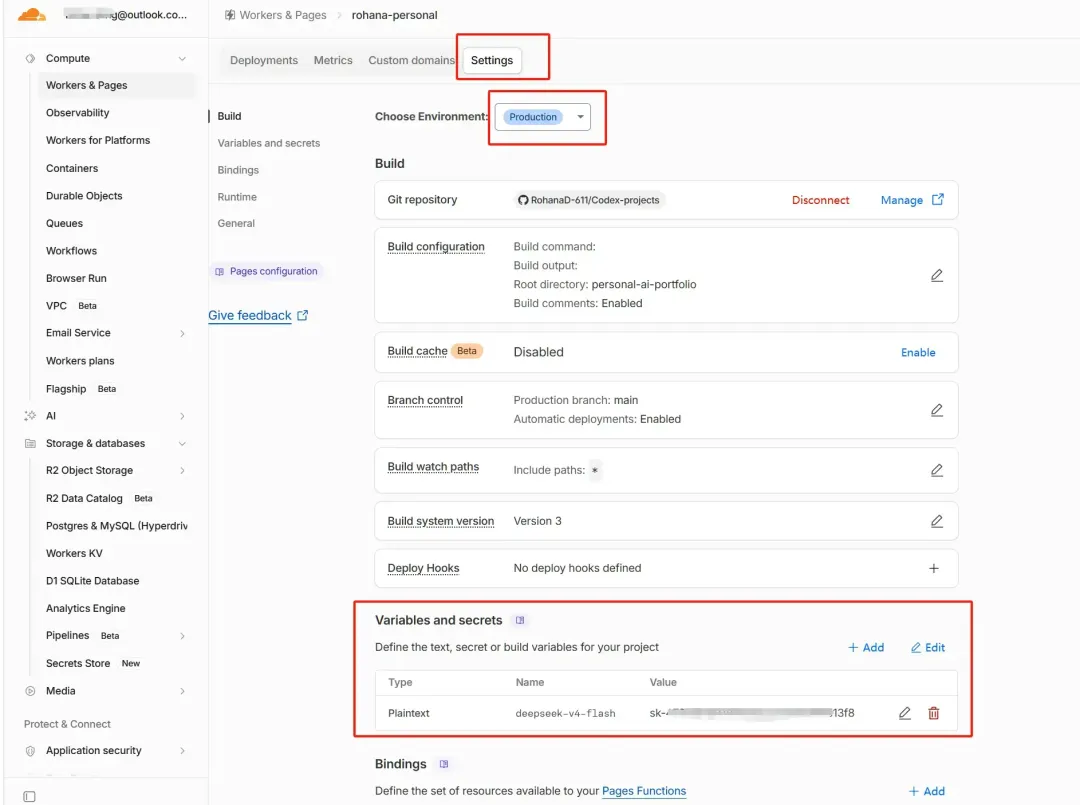This screenshot has height=805, width=1080.
Task: Click the AI sparkle icon in sidebar
Action: coord(30,416)
